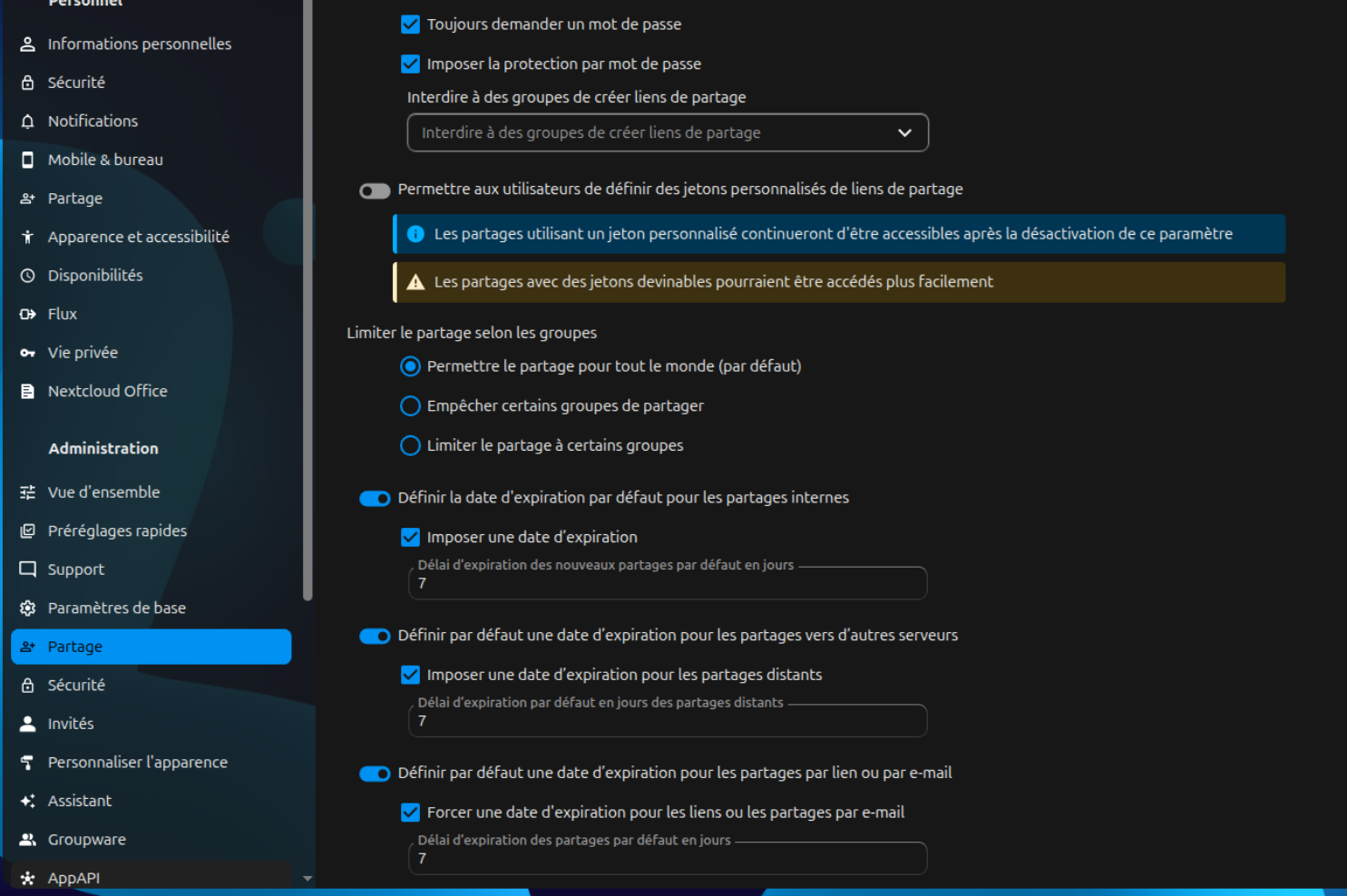Open the 'Interdire à des groupes' dropdown
The width and height of the screenshot is (1347, 896).
coord(668,133)
